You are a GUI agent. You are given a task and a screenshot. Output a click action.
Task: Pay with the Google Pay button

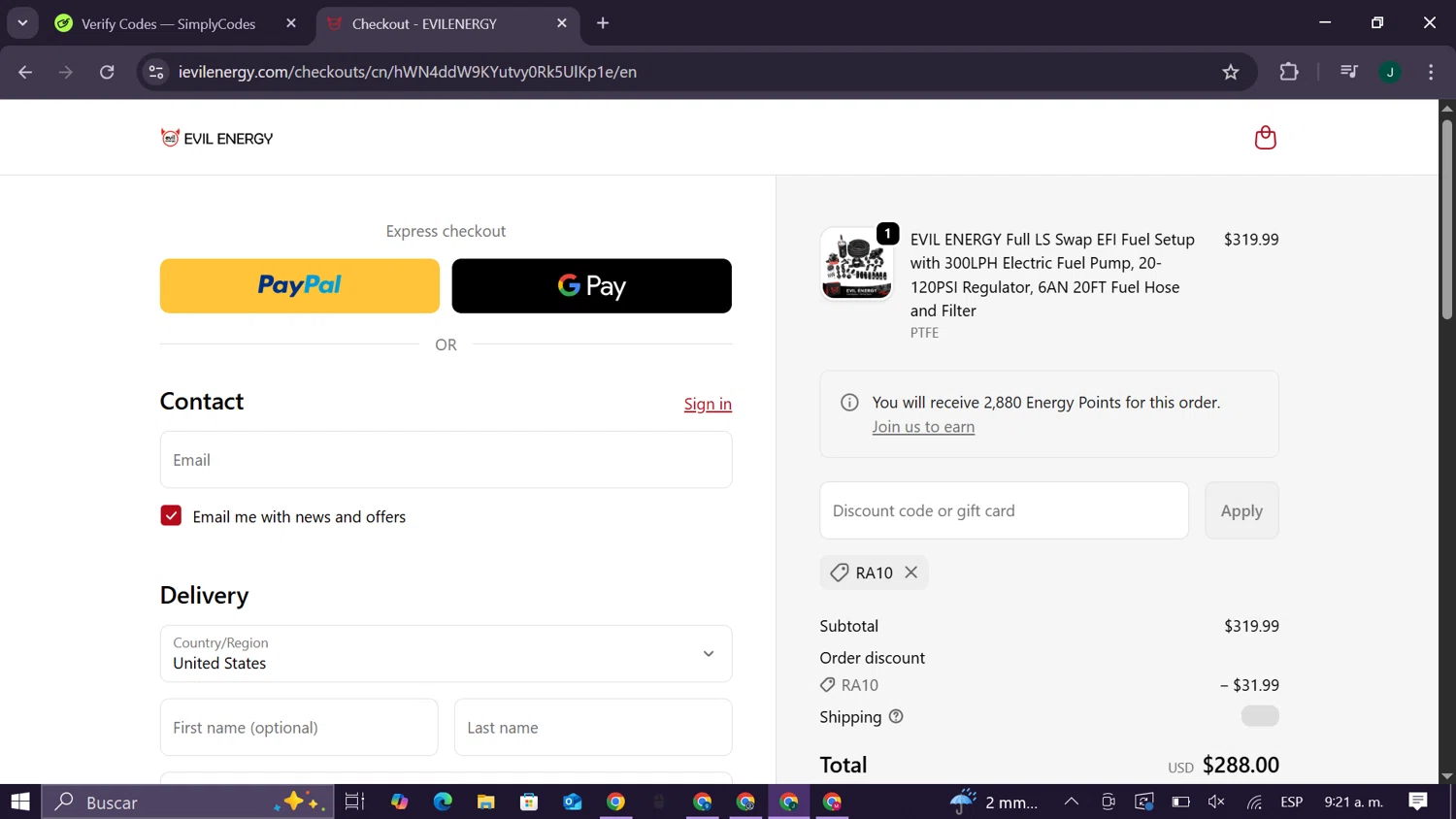click(591, 285)
